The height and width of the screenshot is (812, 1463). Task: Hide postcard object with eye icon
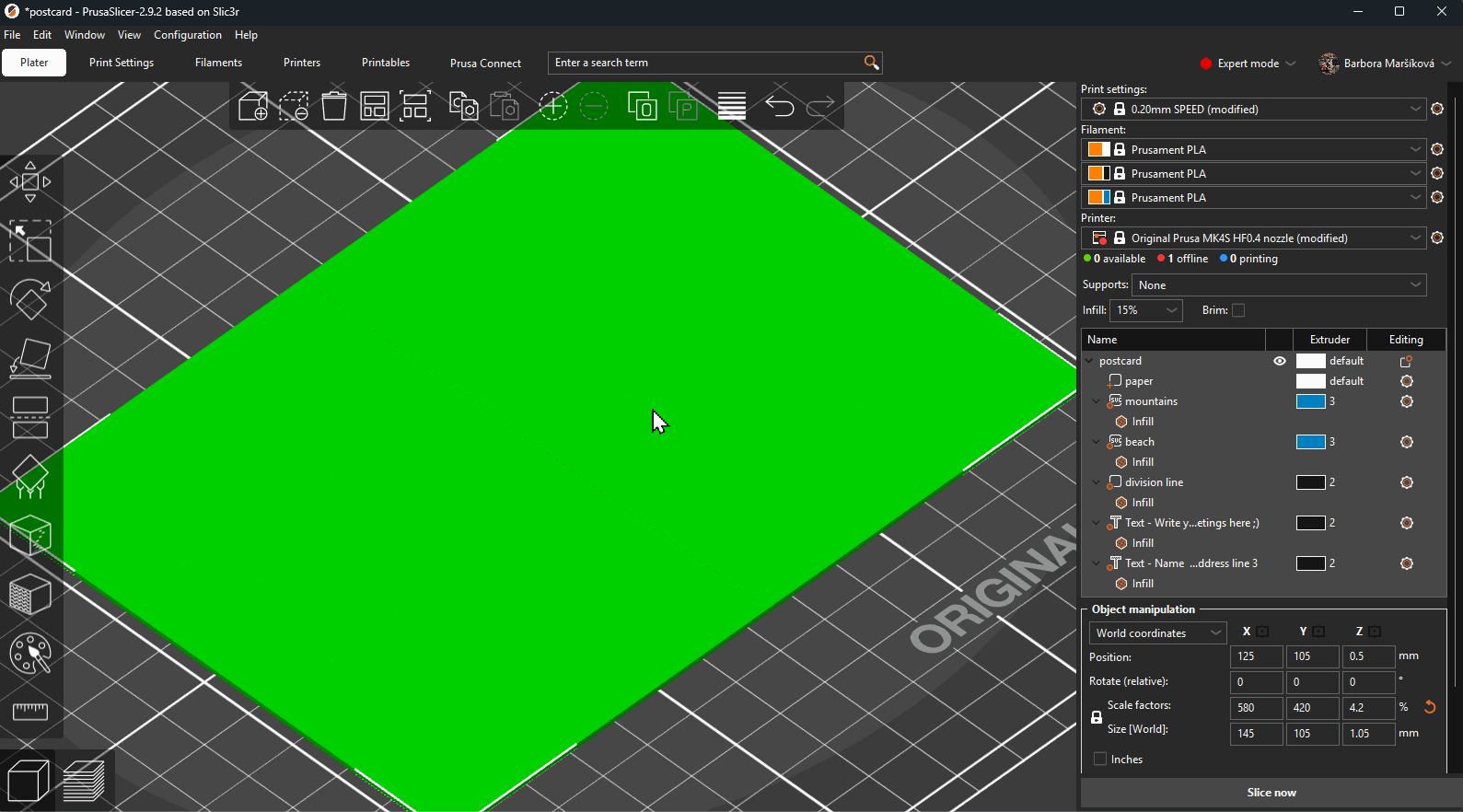coord(1280,361)
